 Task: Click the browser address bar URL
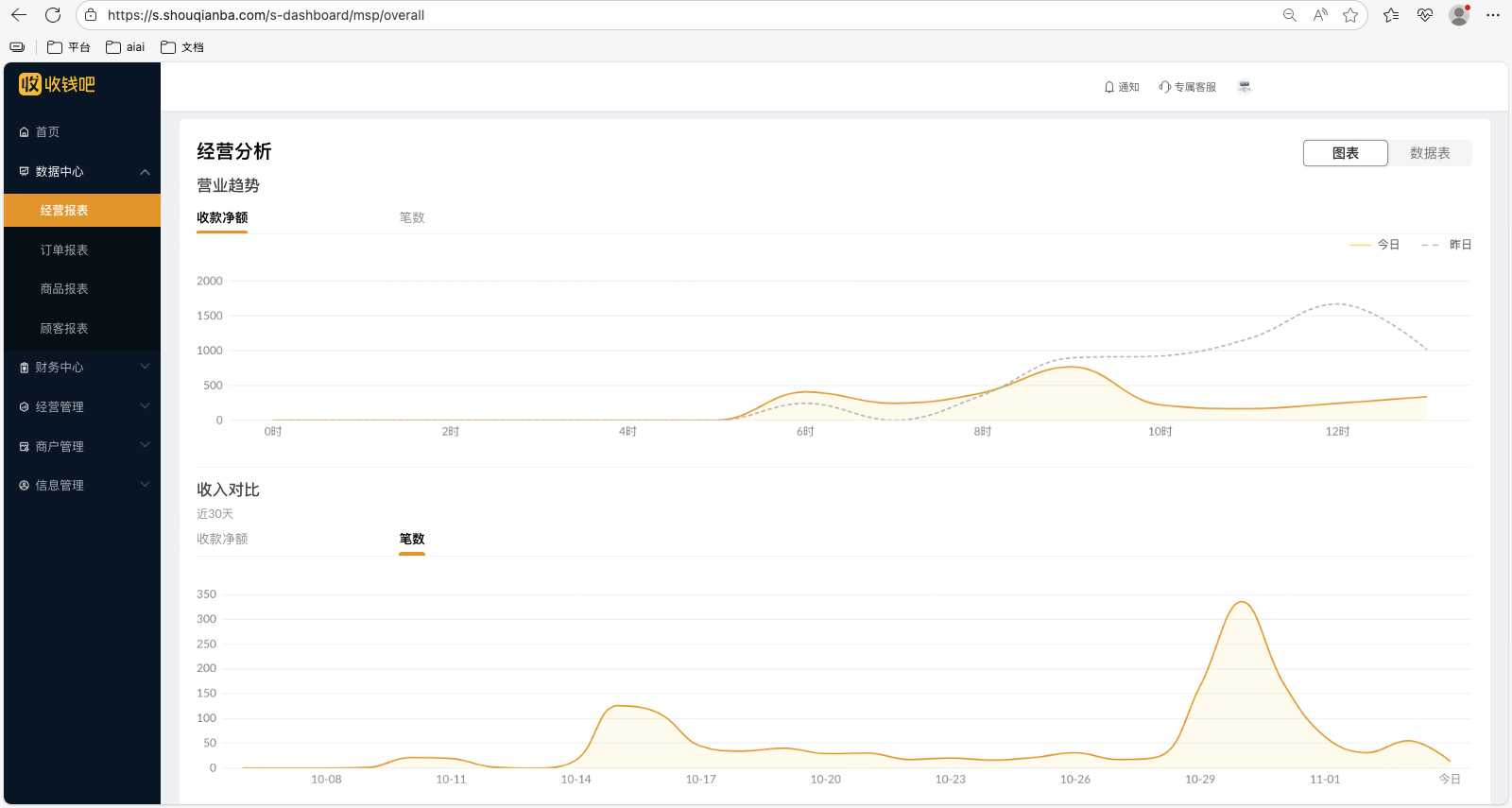(266, 15)
